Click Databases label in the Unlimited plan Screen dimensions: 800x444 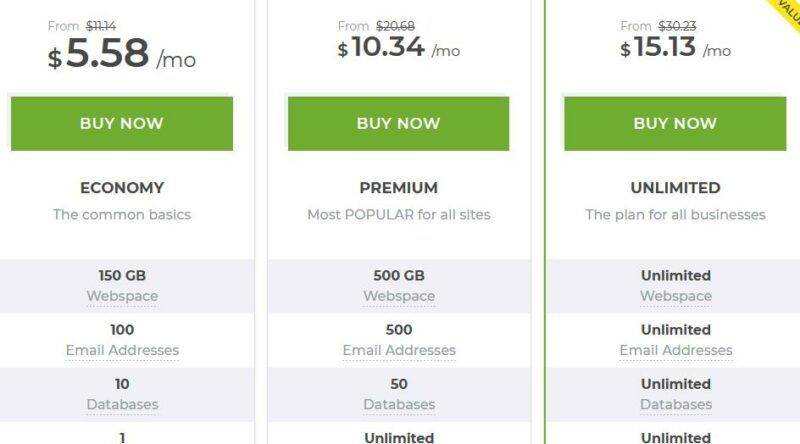[x=676, y=404]
